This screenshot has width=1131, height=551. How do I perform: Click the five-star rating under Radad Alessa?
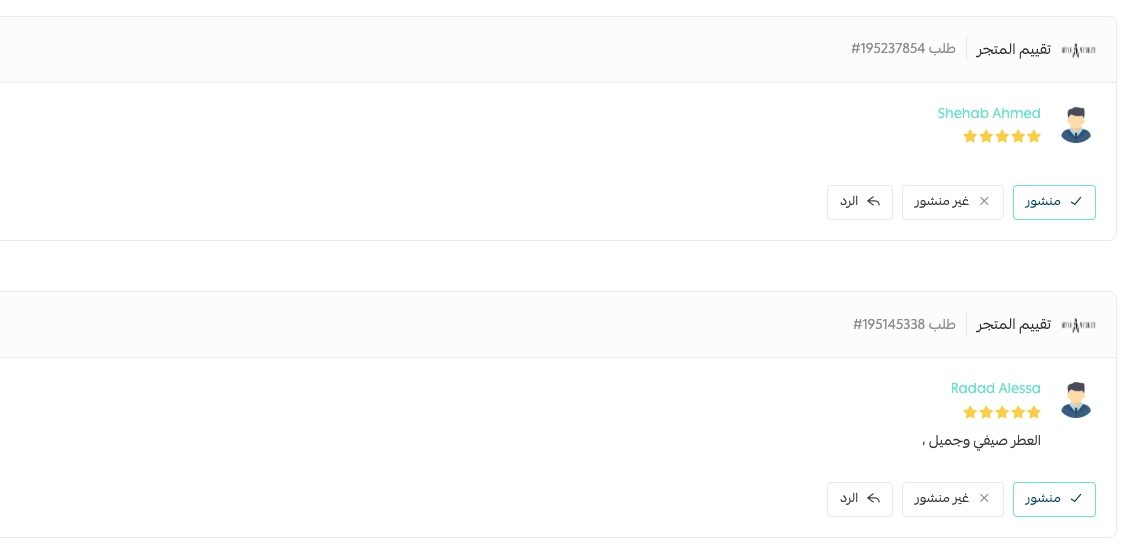1002,412
